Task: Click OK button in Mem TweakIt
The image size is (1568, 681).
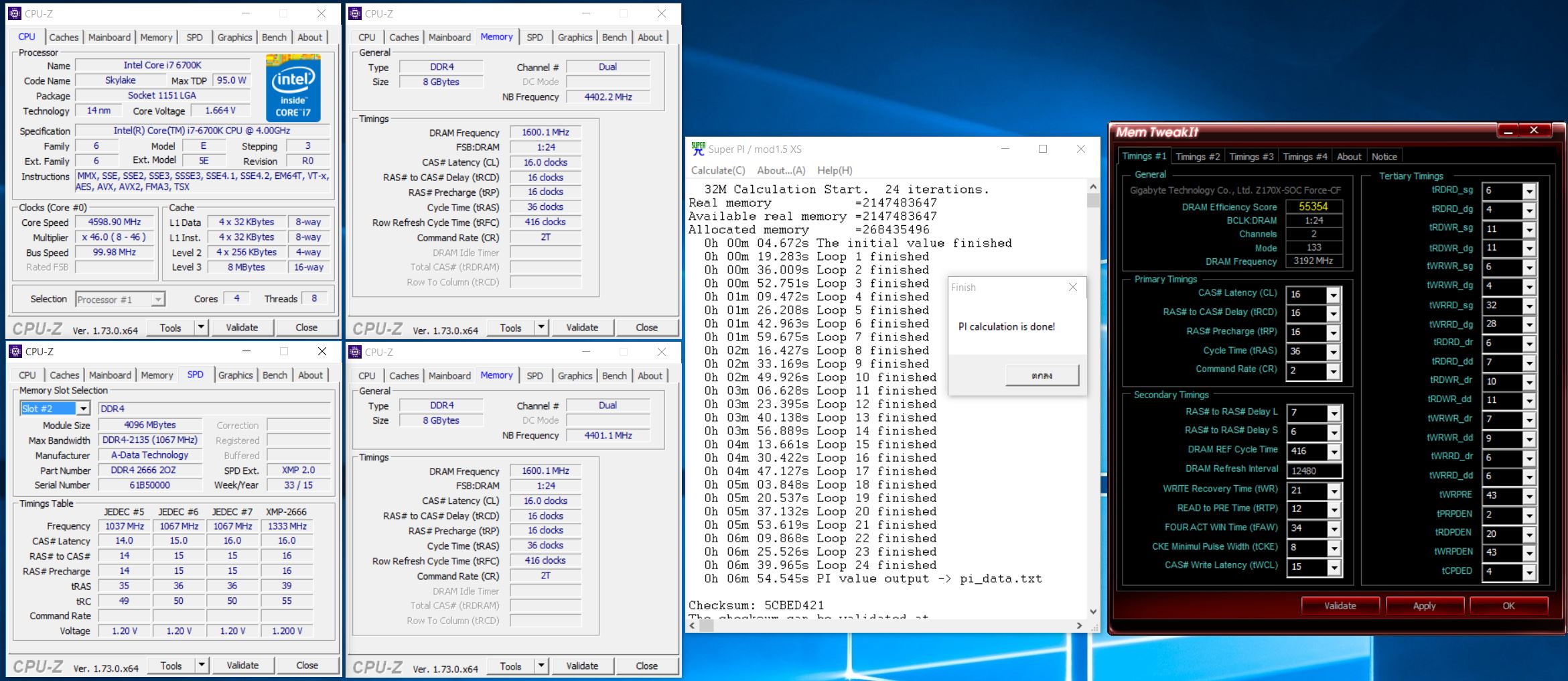Action: [x=1508, y=605]
